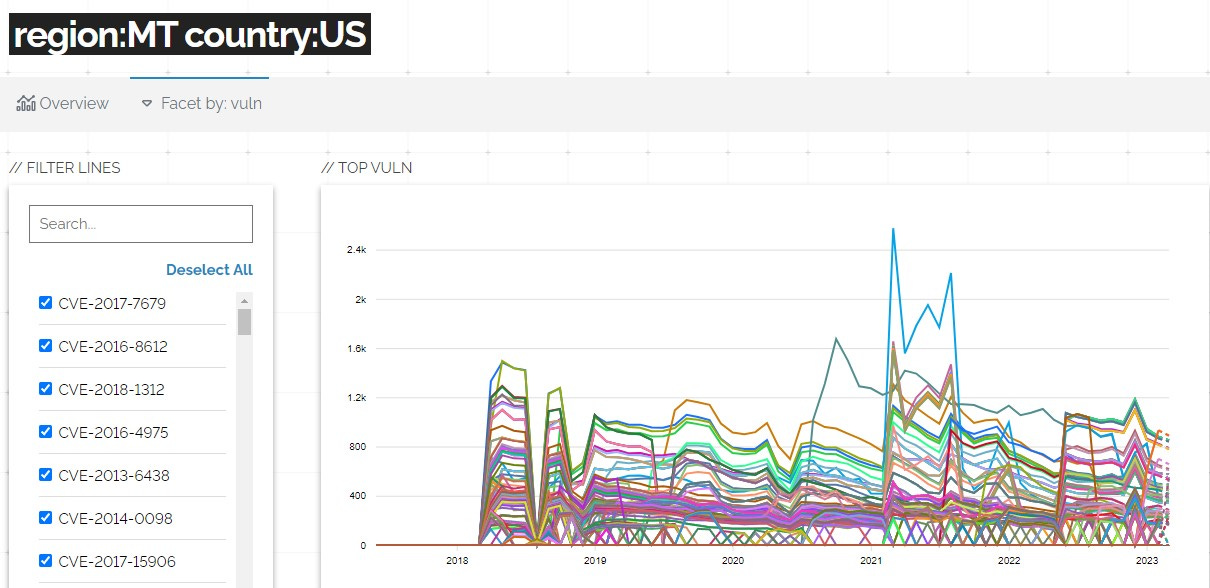Viewport: 1210px width, 588px height.
Task: Click the Overview chart icon
Action: 26,103
